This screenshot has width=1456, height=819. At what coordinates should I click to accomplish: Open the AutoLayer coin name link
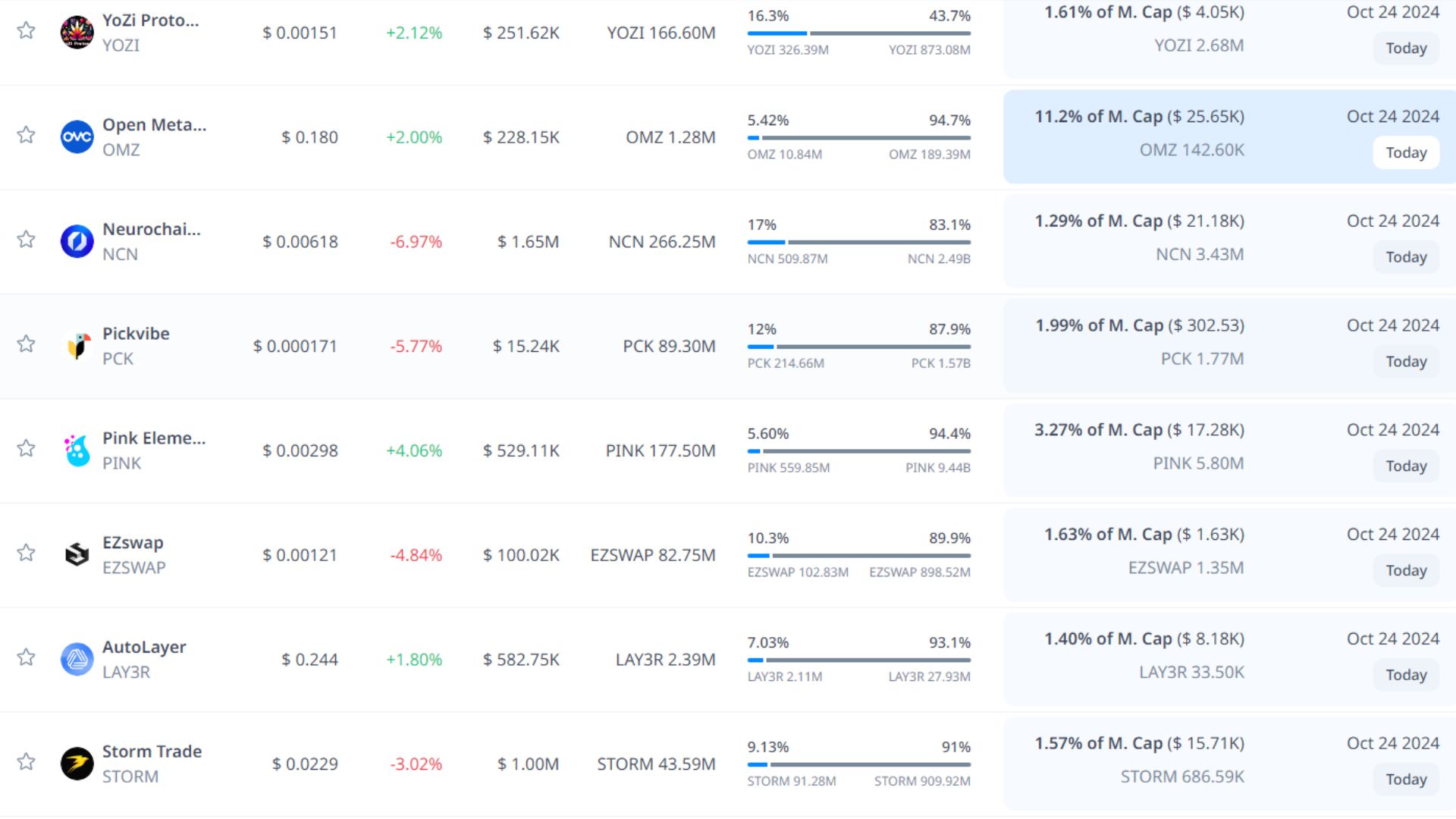pos(144,647)
